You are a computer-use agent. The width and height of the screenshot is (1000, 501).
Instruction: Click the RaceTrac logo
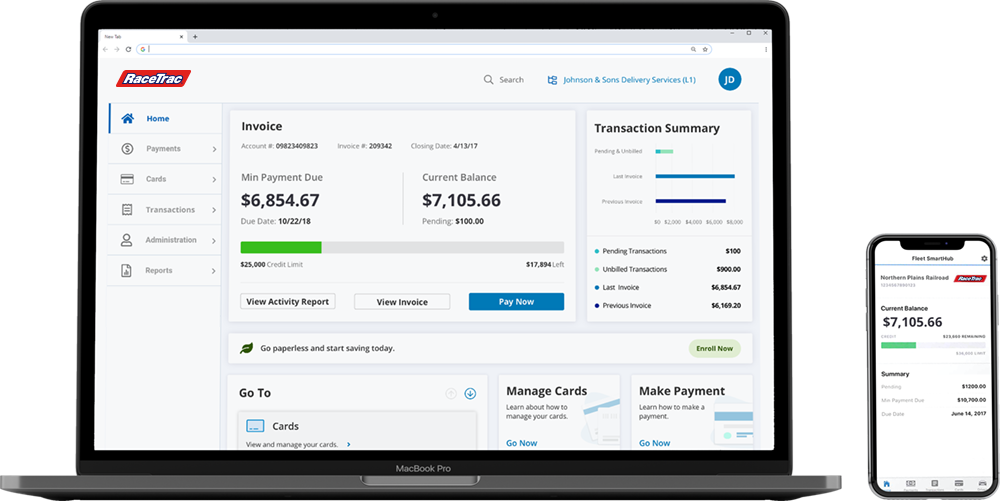point(153,78)
